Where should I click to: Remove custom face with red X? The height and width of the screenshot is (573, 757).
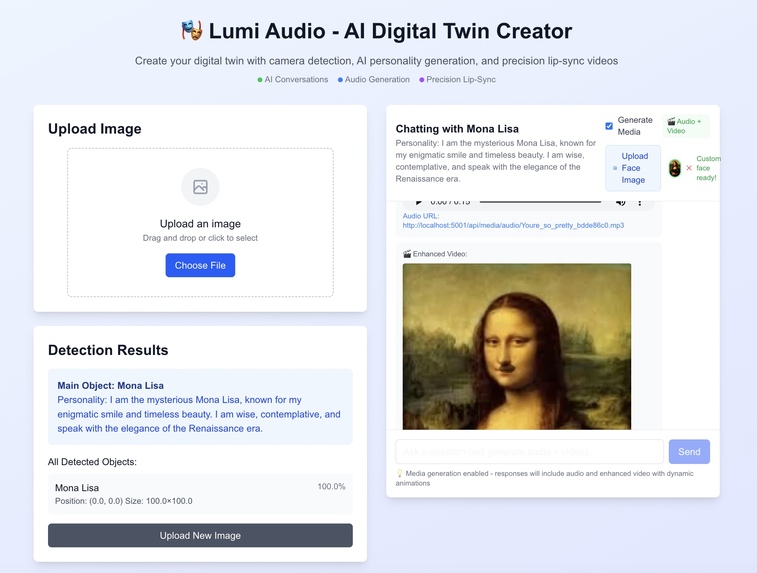click(689, 168)
